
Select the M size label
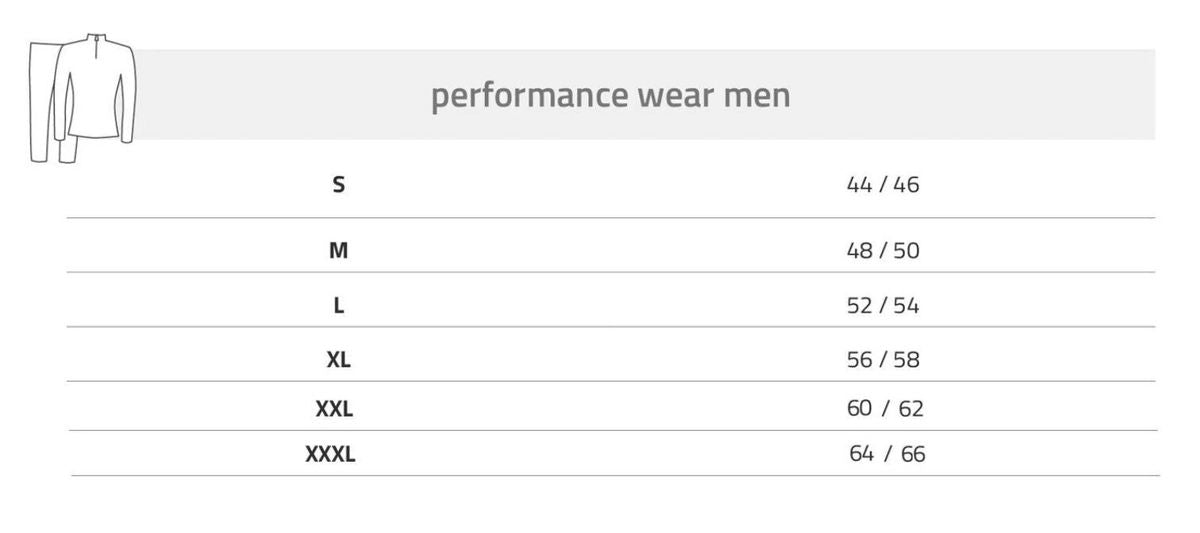click(x=339, y=250)
